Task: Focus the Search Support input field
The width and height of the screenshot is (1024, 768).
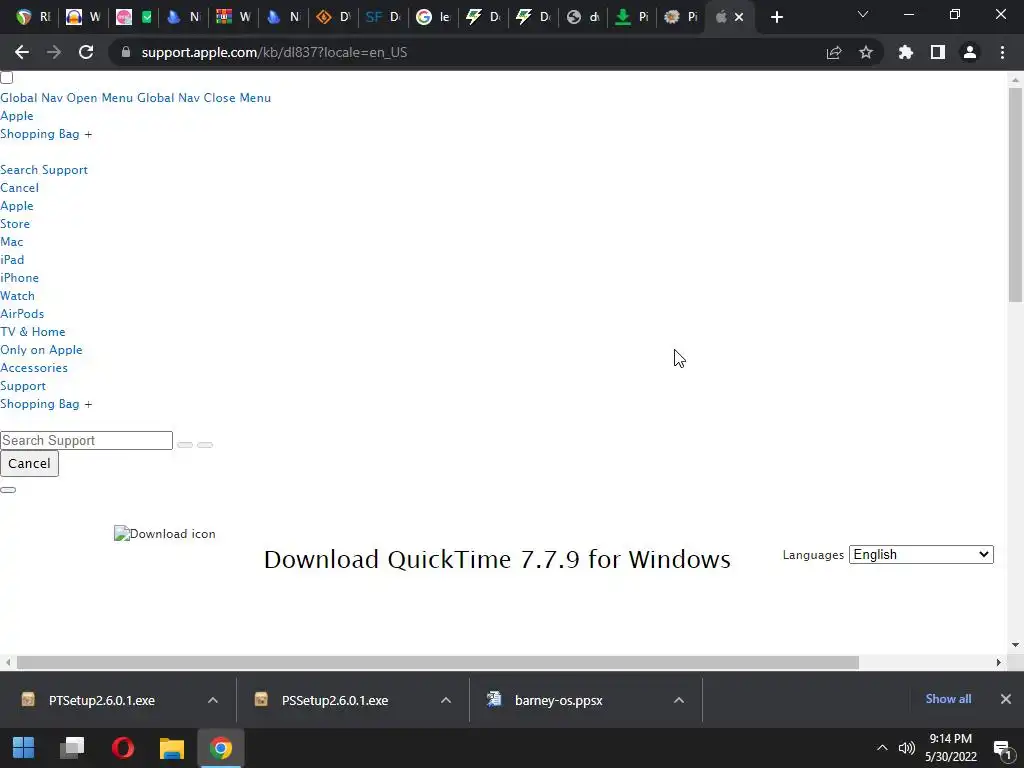Action: pos(86,441)
